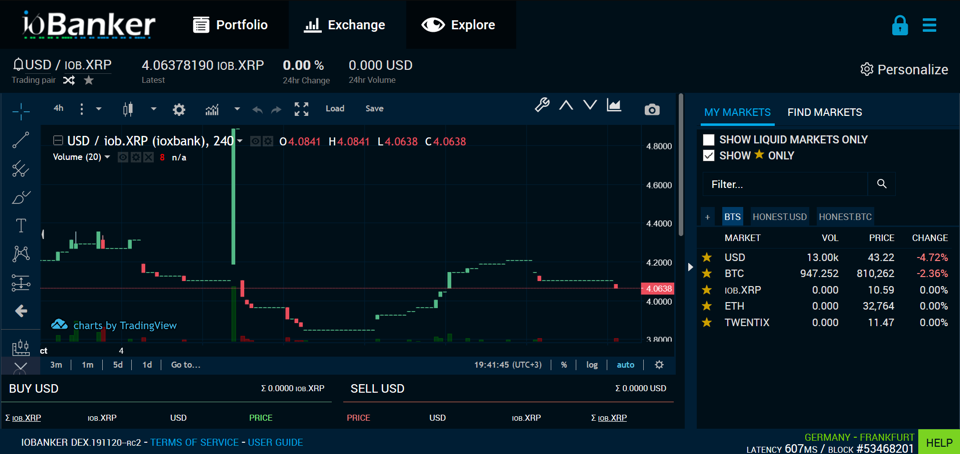Open the 4h interval dropdown arrow
This screenshot has height=454, width=960.
click(x=99, y=110)
